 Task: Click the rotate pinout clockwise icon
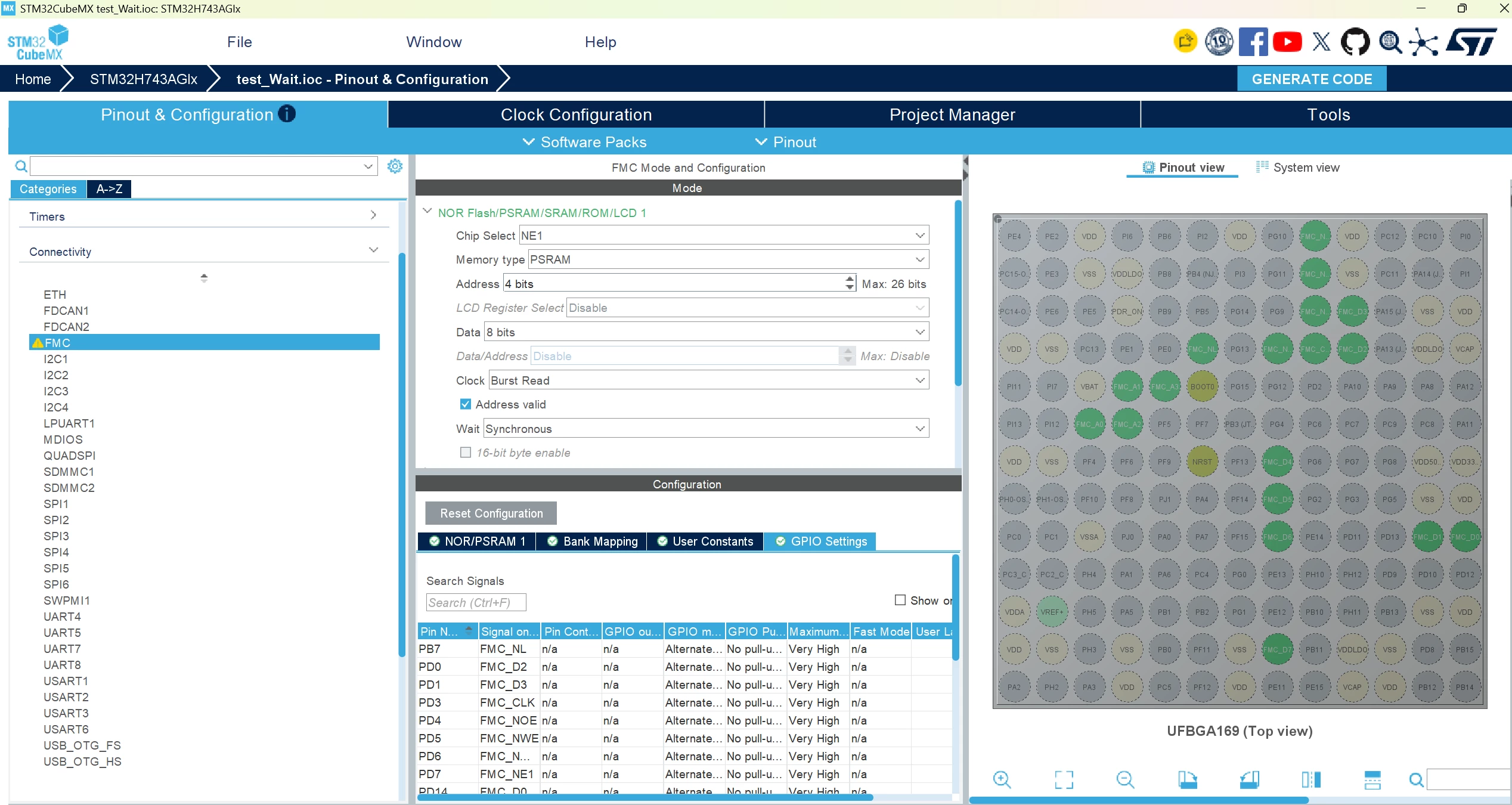tap(1187, 779)
